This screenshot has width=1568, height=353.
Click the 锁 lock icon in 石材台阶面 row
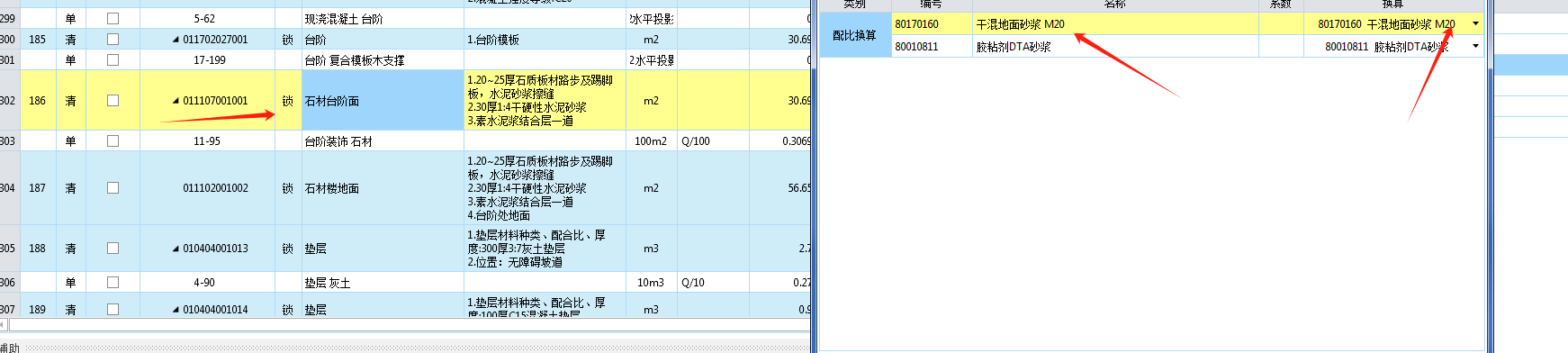tap(287, 101)
